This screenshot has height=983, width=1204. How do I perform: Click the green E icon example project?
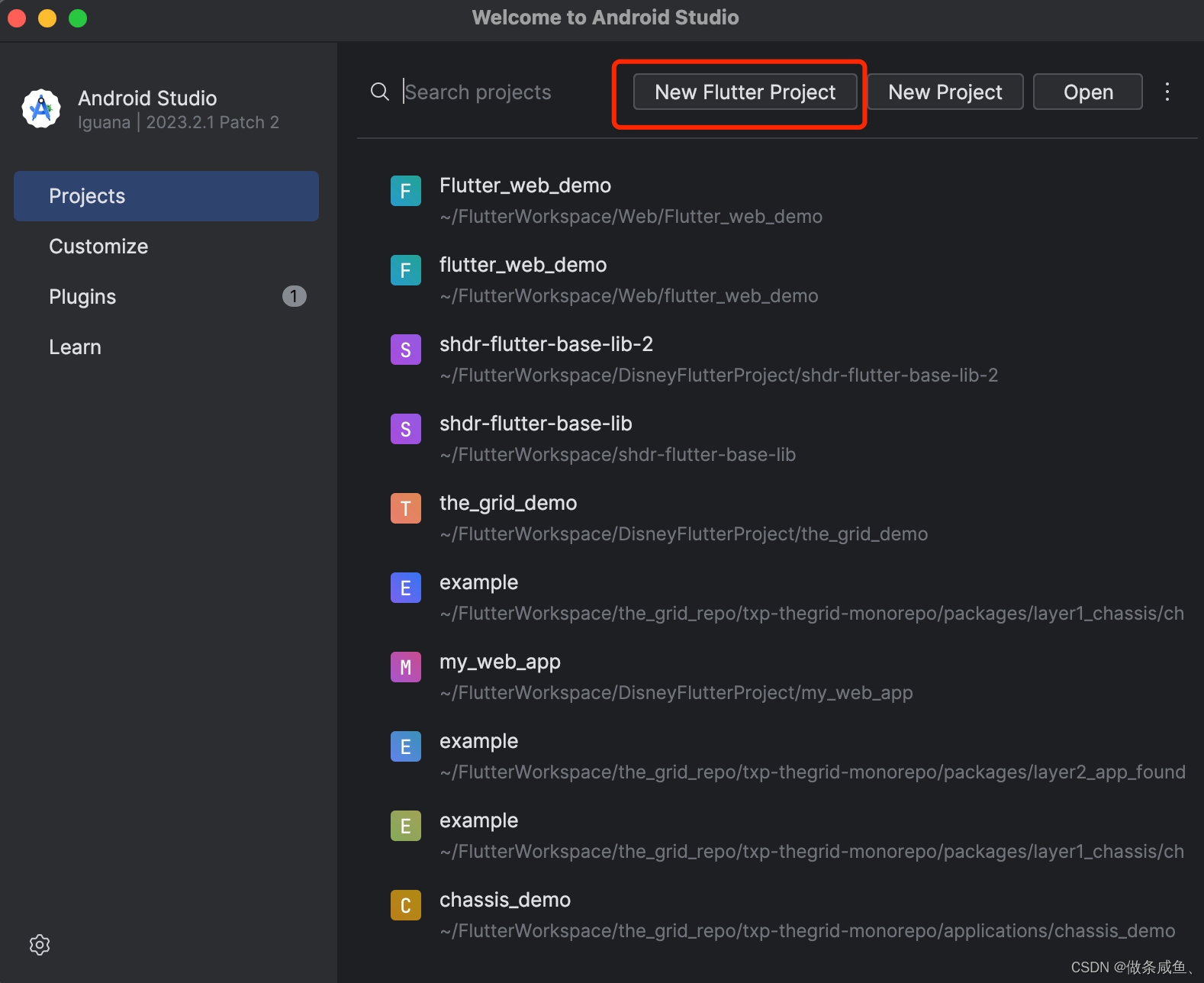[406, 826]
